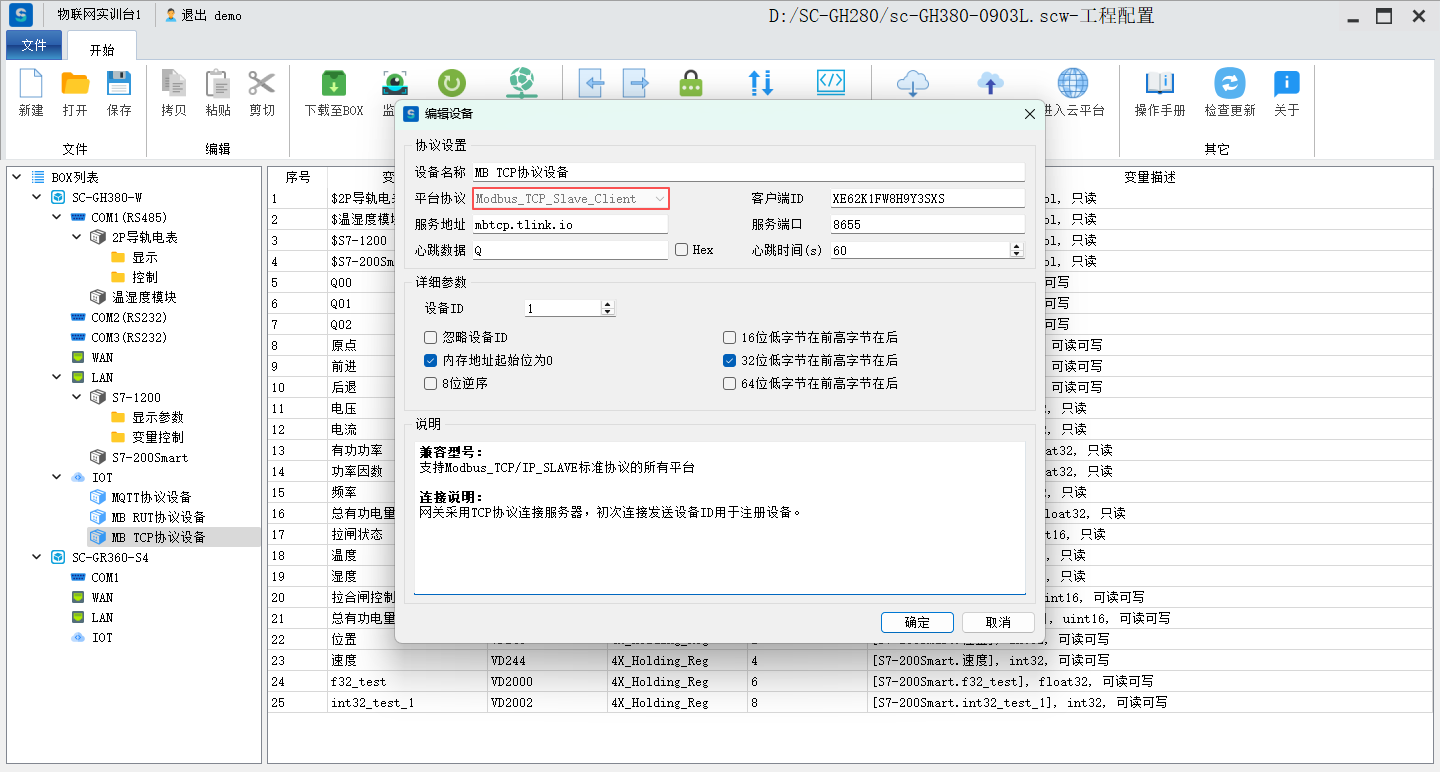The width and height of the screenshot is (1440, 772).
Task: Click the 确定 button in dialog
Action: tap(917, 622)
